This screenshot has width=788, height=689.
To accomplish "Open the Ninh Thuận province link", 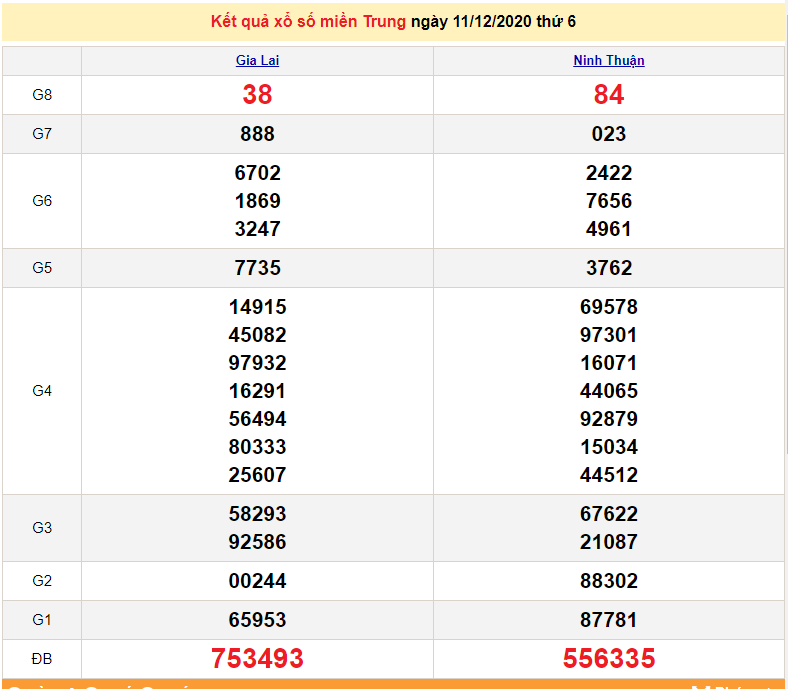I will point(608,60).
